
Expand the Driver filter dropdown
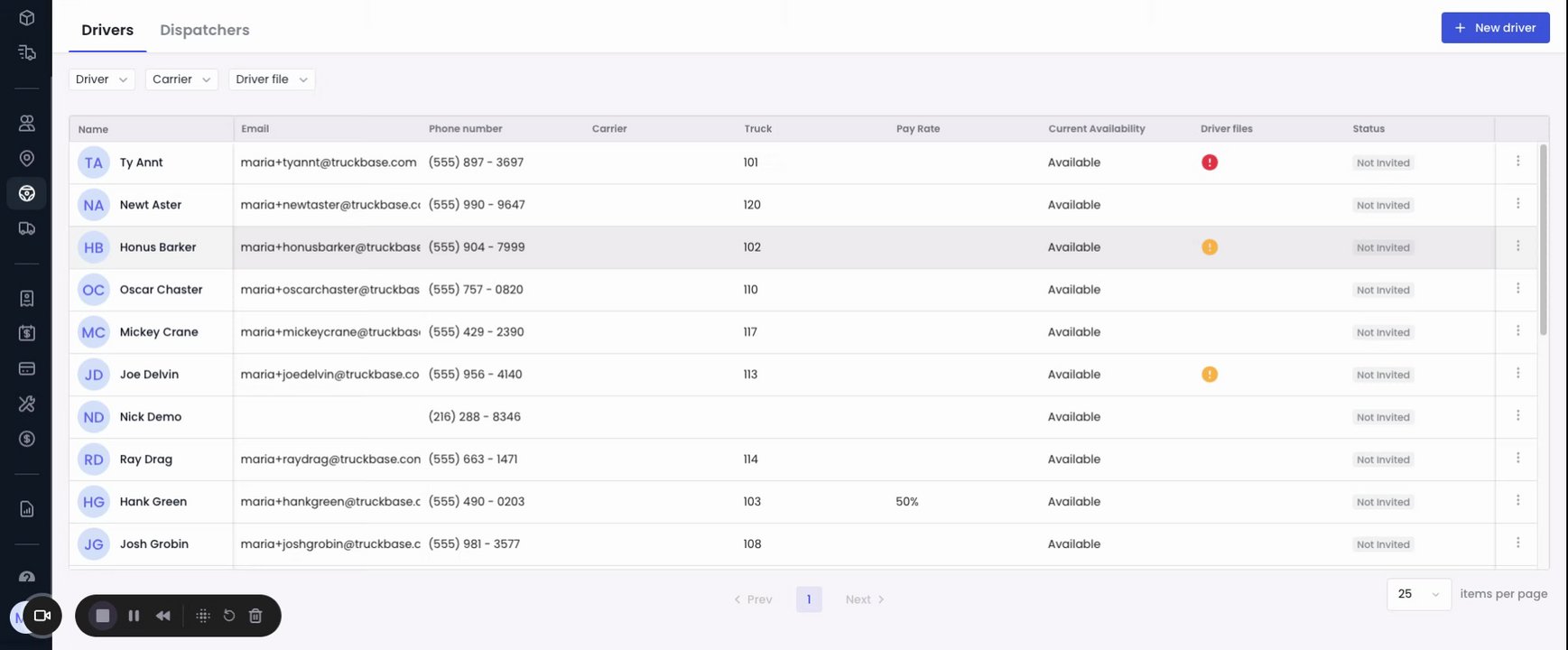(101, 79)
